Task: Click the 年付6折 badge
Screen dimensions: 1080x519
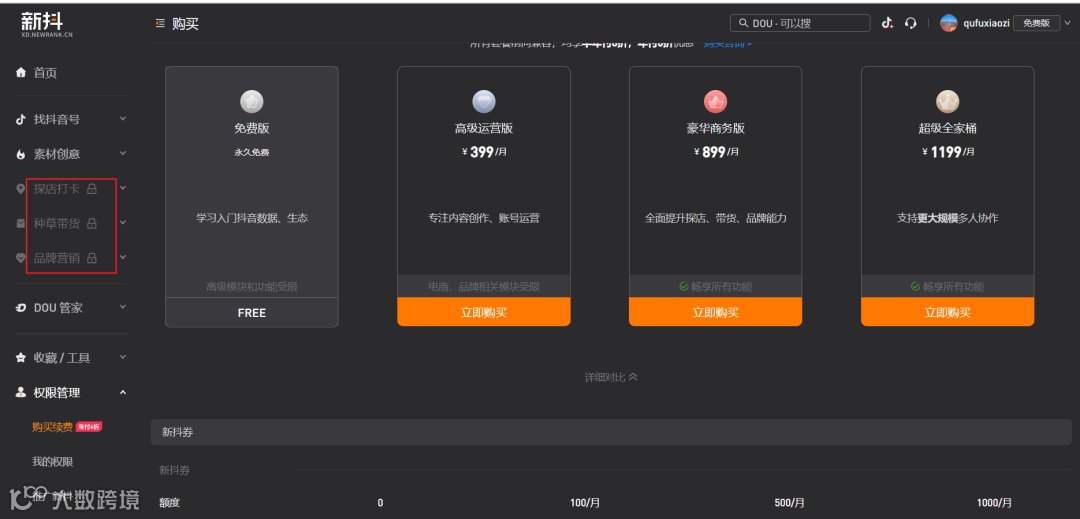Action: pyautogui.click(x=89, y=427)
